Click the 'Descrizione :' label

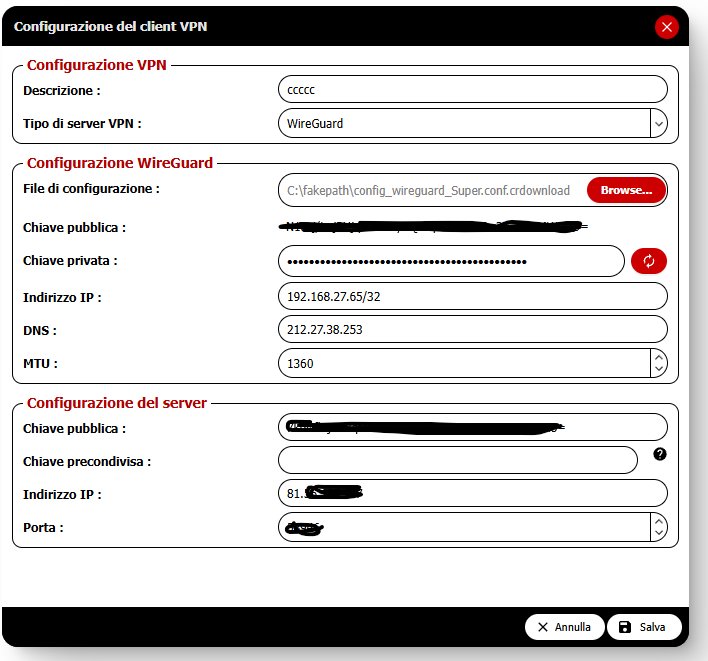click(x=62, y=91)
